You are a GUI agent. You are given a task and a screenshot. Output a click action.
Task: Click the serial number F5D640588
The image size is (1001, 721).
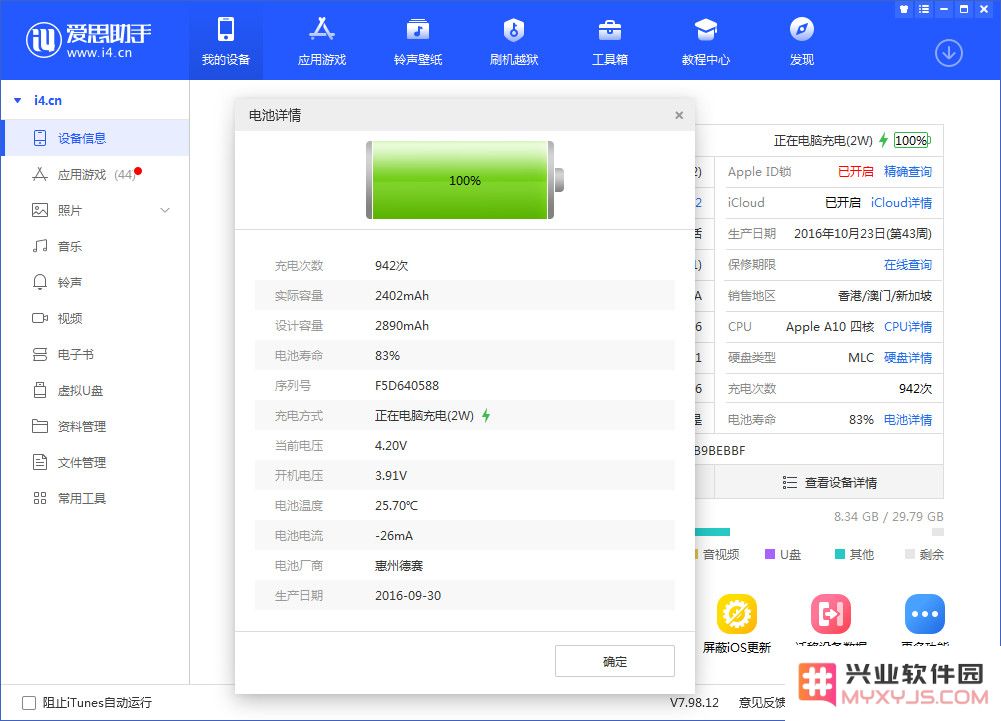coord(407,386)
